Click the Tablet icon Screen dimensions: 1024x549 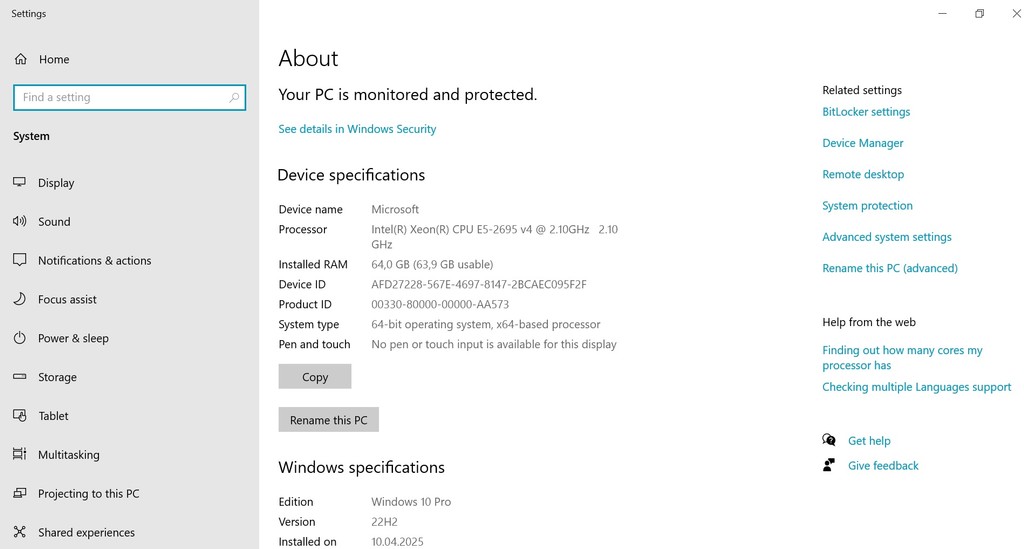[x=20, y=415]
